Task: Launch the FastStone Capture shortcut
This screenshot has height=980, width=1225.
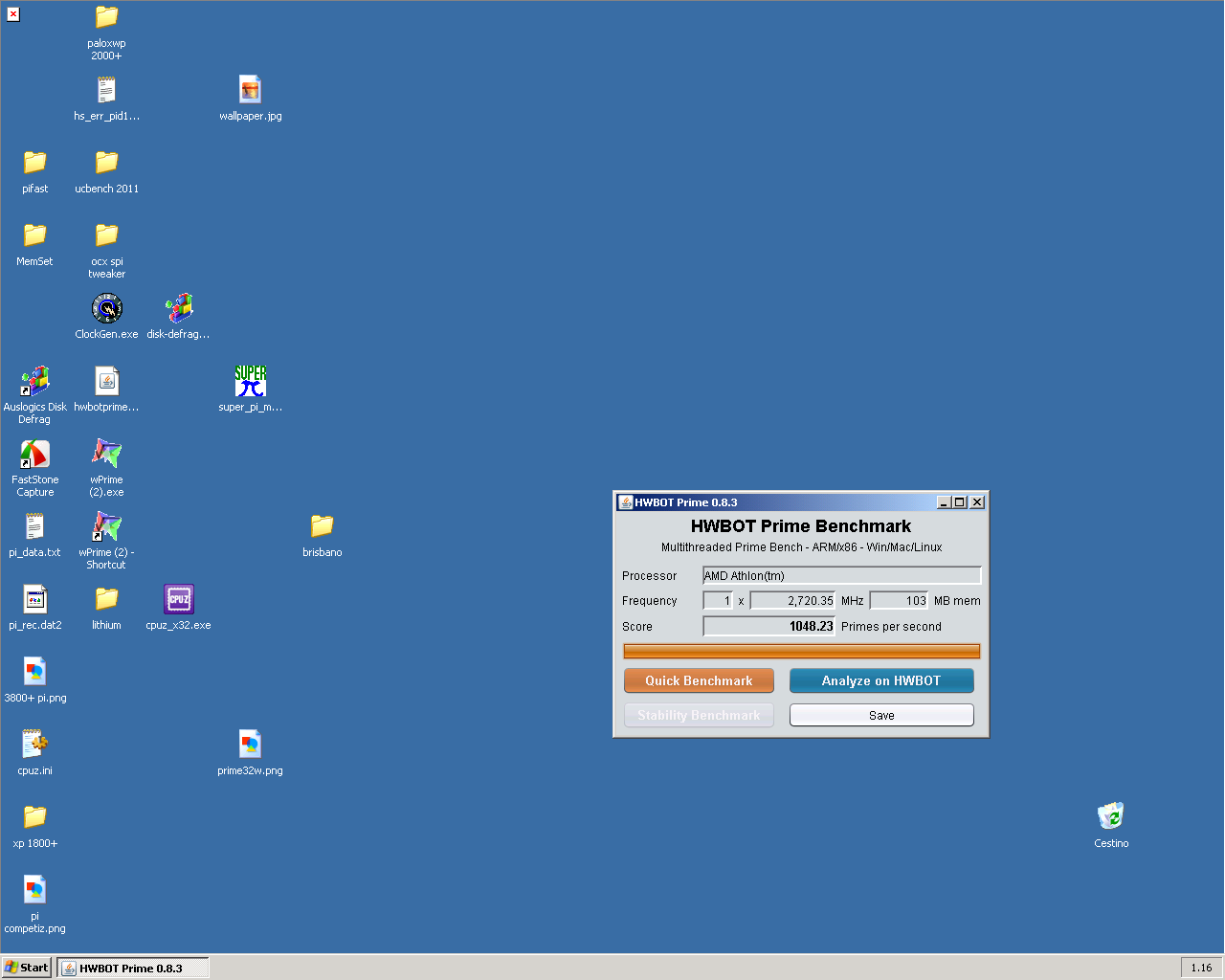Action: (35, 454)
